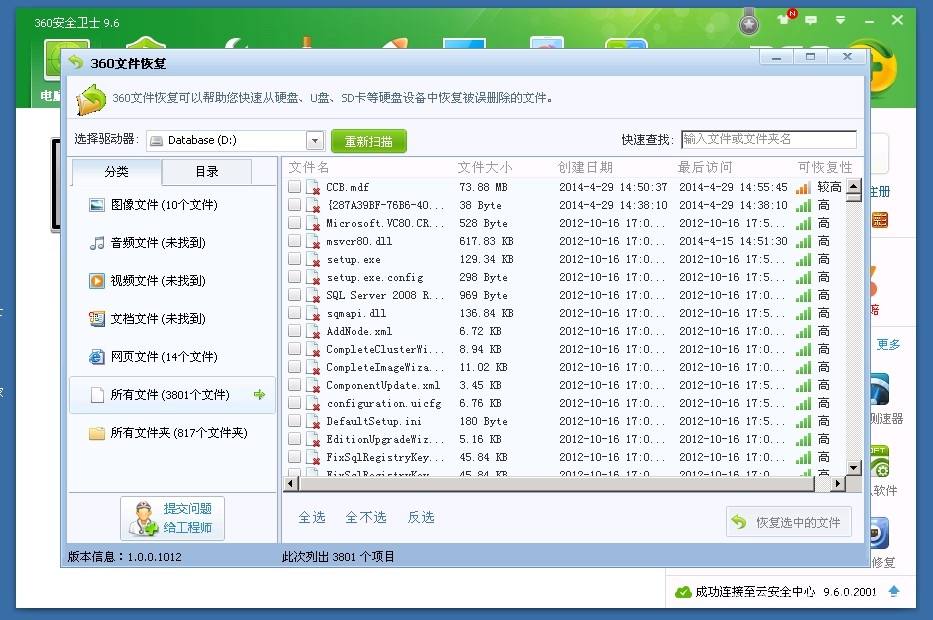Select the 视频文件 video category icon

point(97,281)
